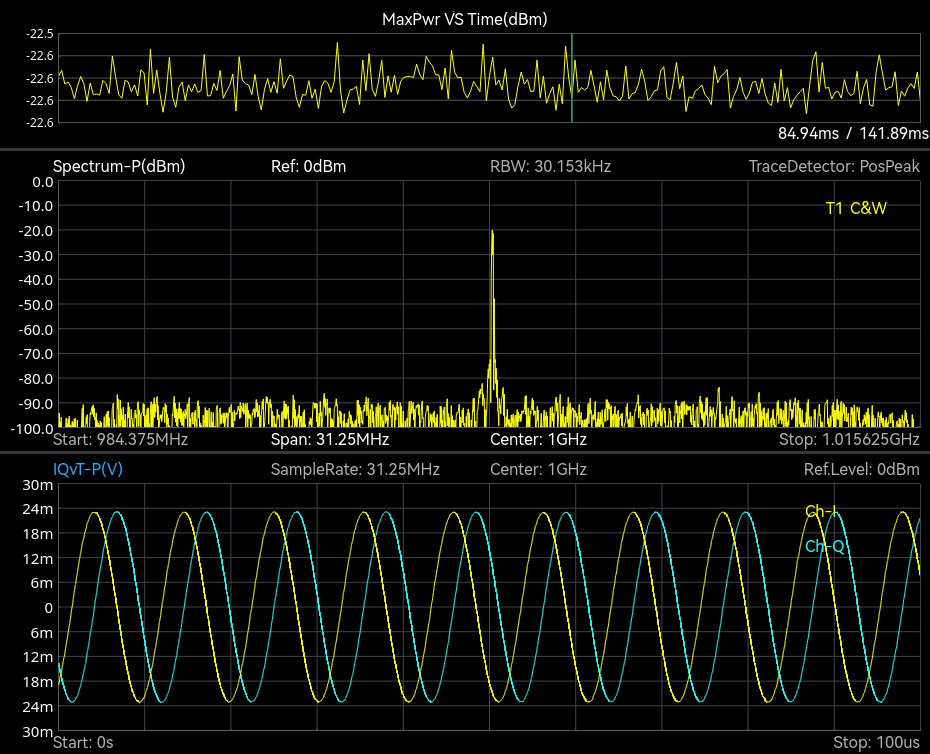The height and width of the screenshot is (754, 930).
Task: Select IQ panel Center: 1GHz value
Action: point(538,469)
